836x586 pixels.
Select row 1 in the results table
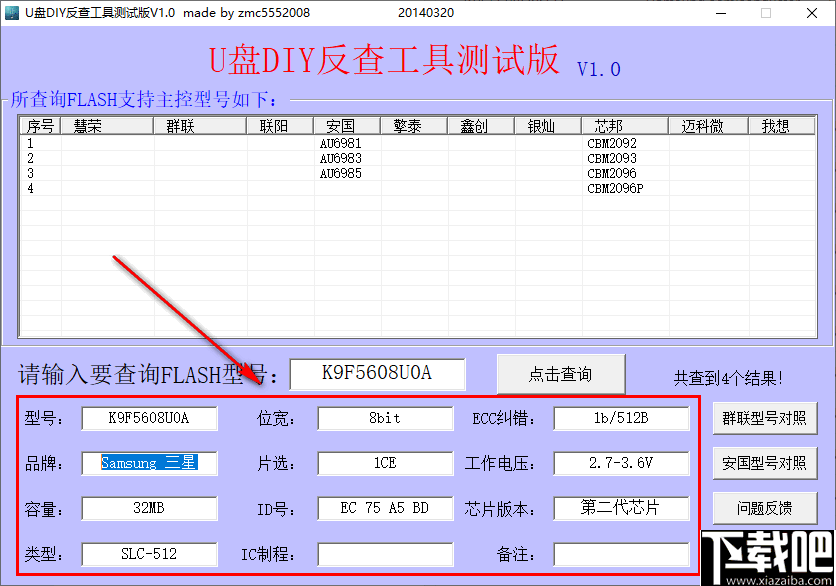(x=30, y=142)
